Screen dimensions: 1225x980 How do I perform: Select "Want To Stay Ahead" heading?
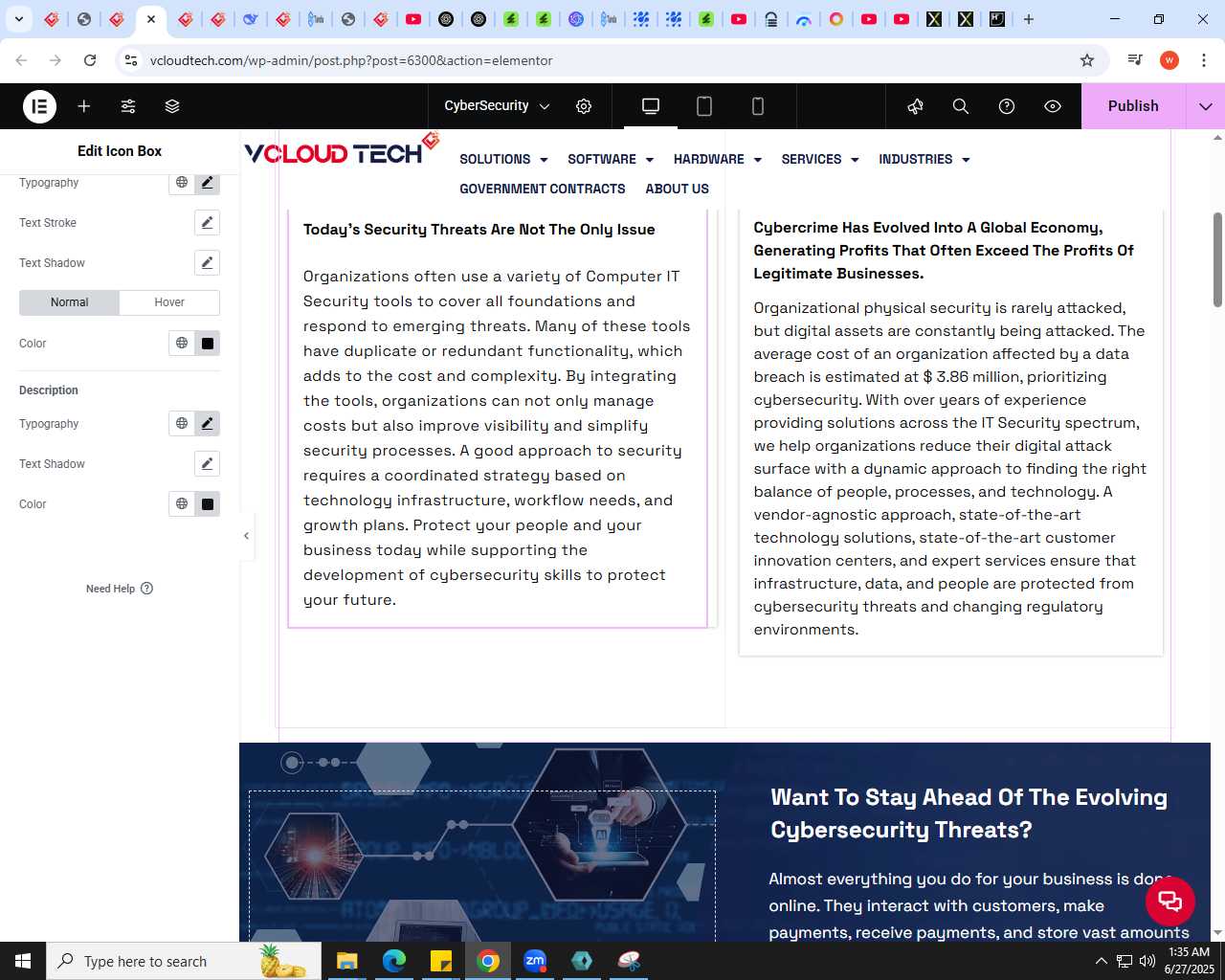pos(969,813)
